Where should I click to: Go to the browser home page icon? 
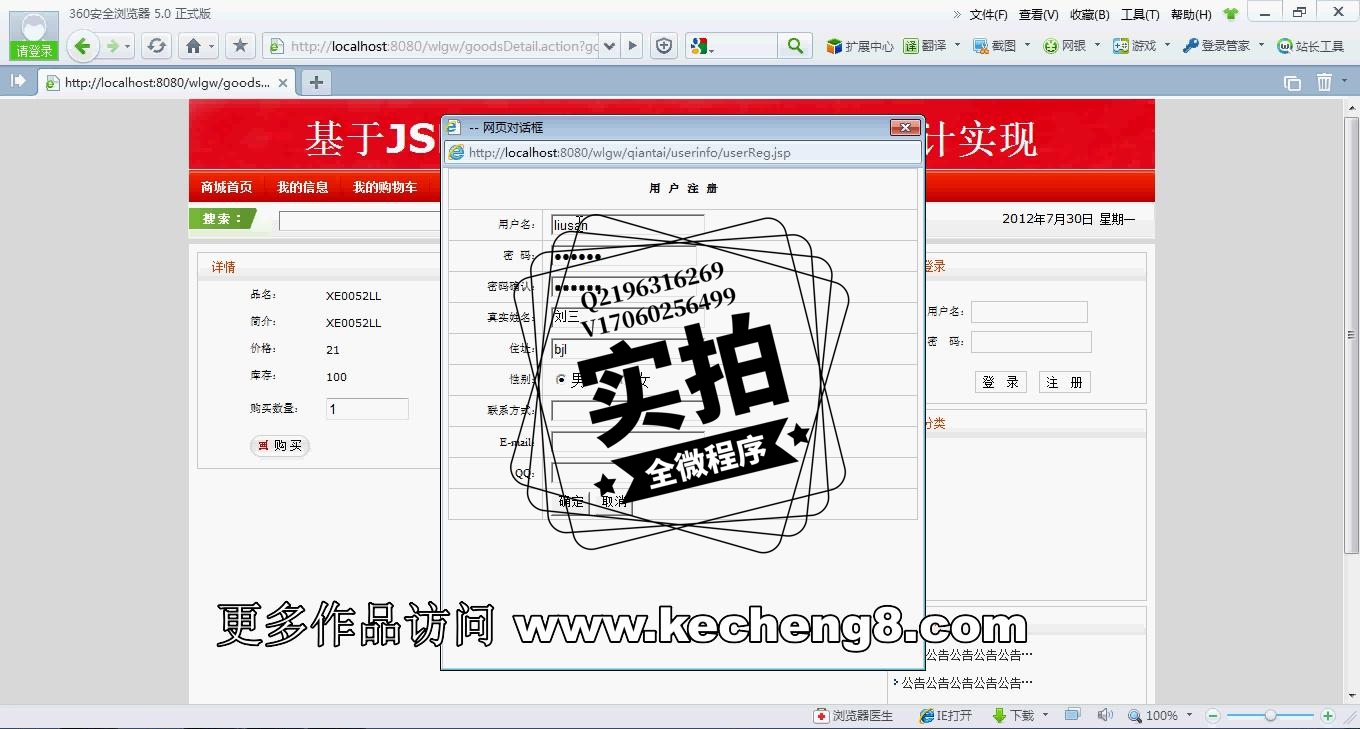pos(194,46)
